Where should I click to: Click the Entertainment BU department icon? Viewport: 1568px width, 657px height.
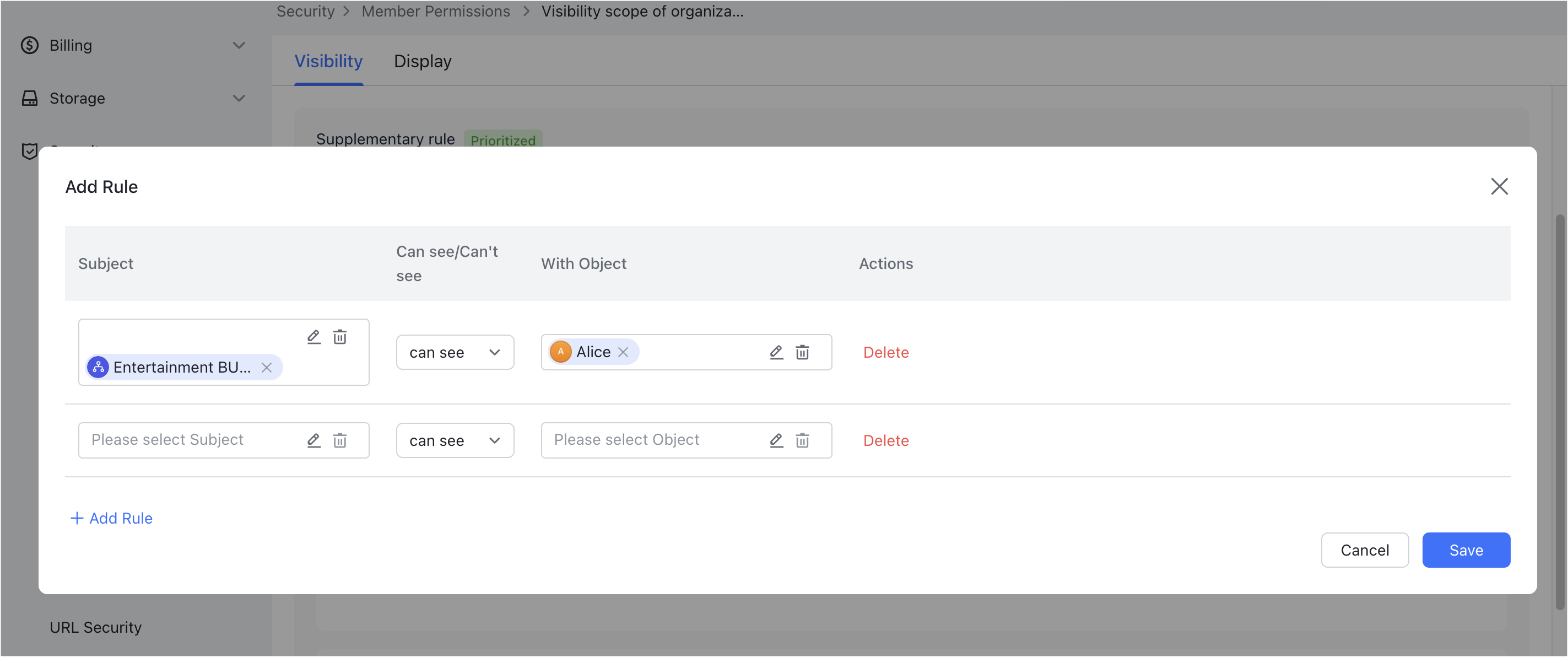point(98,367)
